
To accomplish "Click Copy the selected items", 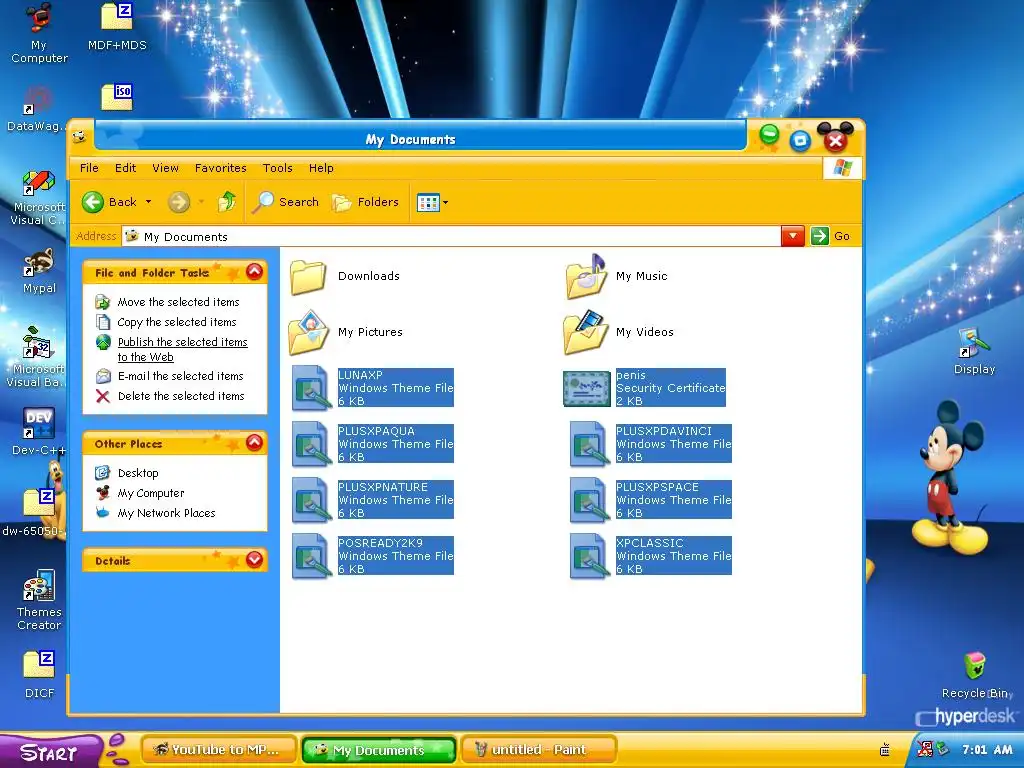I will [x=177, y=322].
